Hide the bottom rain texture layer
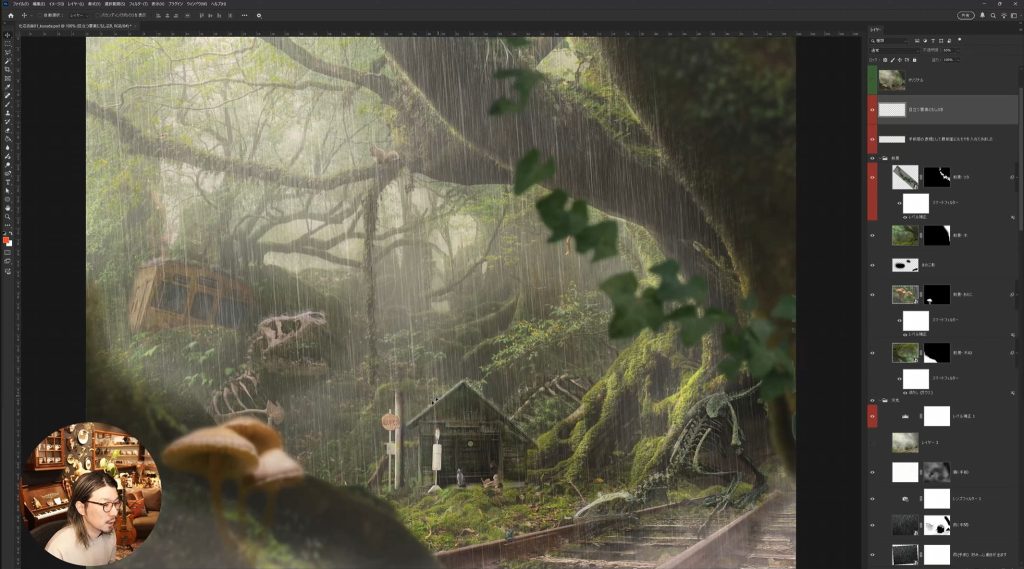 tap(872, 555)
